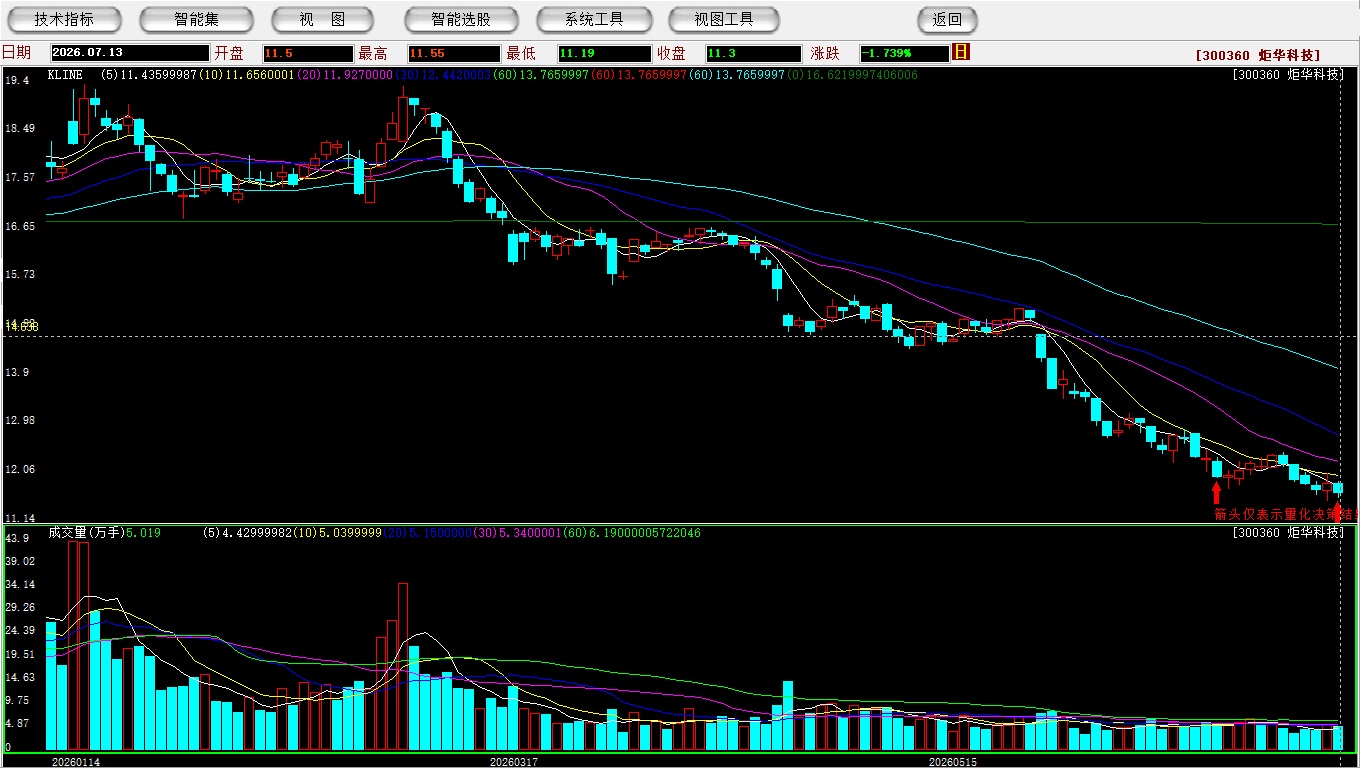Click the 智能集 button
This screenshot has height=768, width=1360.
pos(196,19)
